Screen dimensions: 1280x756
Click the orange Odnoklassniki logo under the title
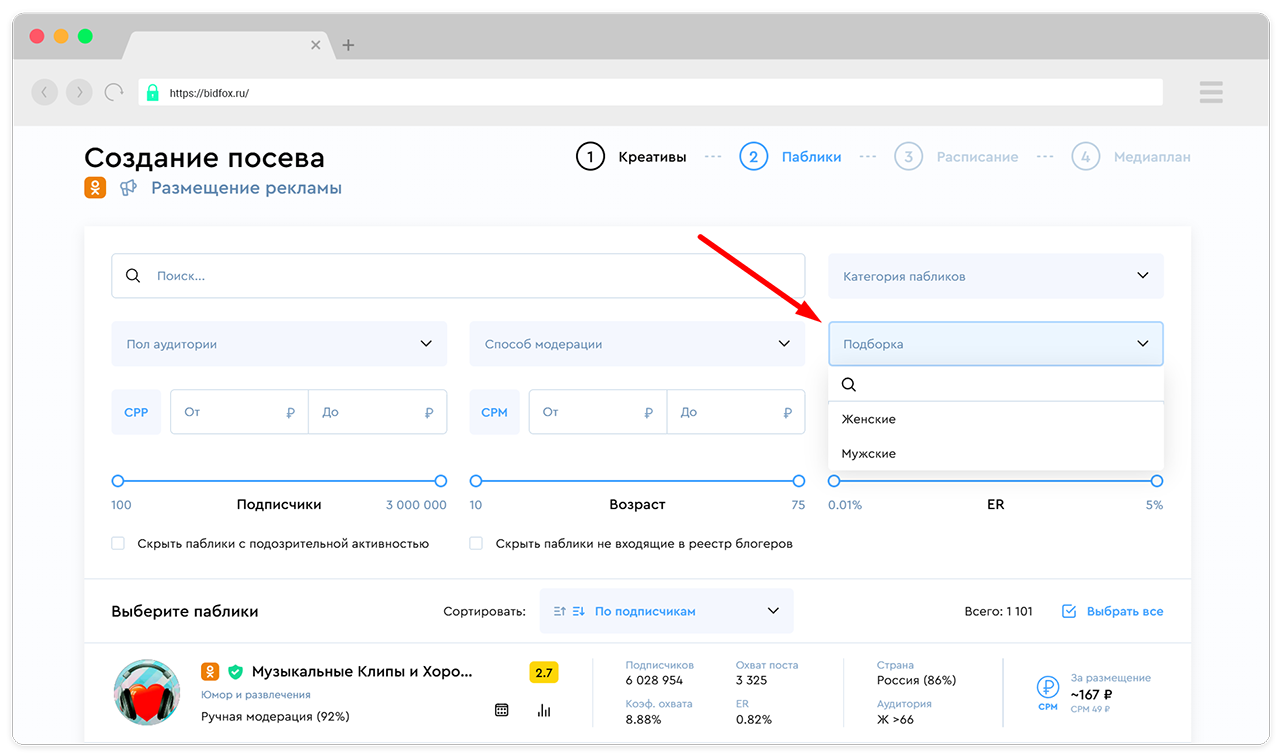click(95, 187)
